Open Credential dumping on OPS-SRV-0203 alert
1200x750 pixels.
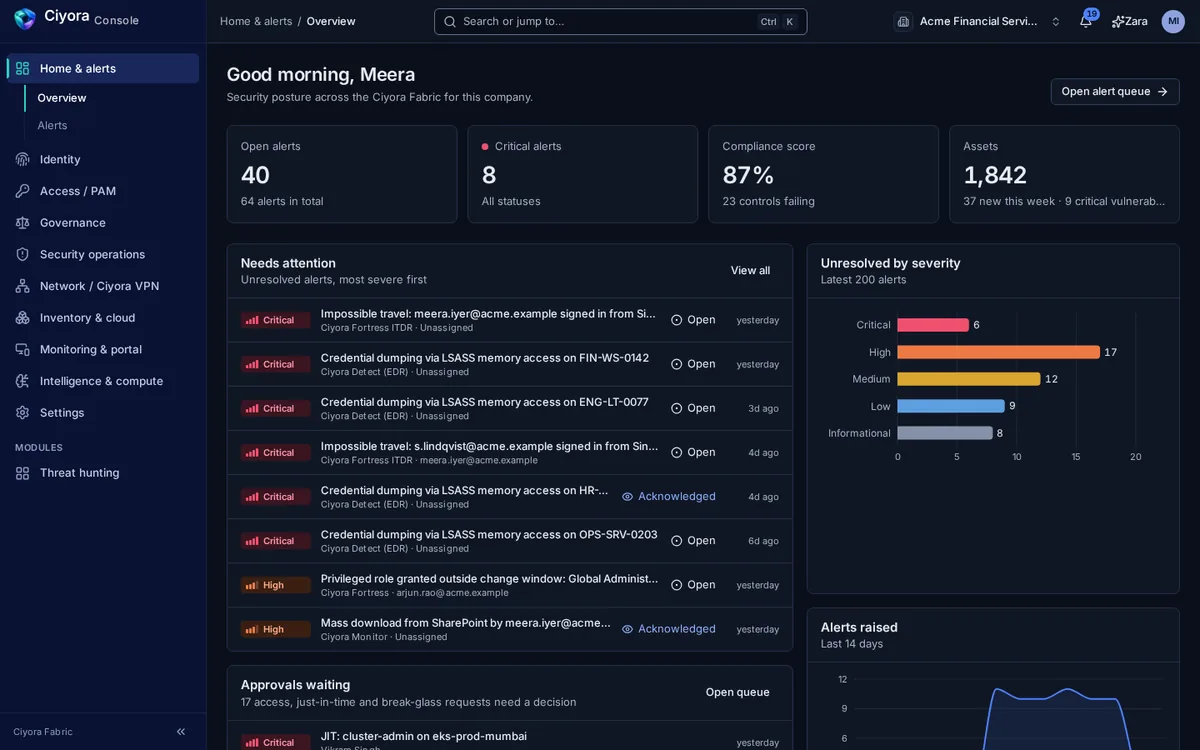pos(509,541)
